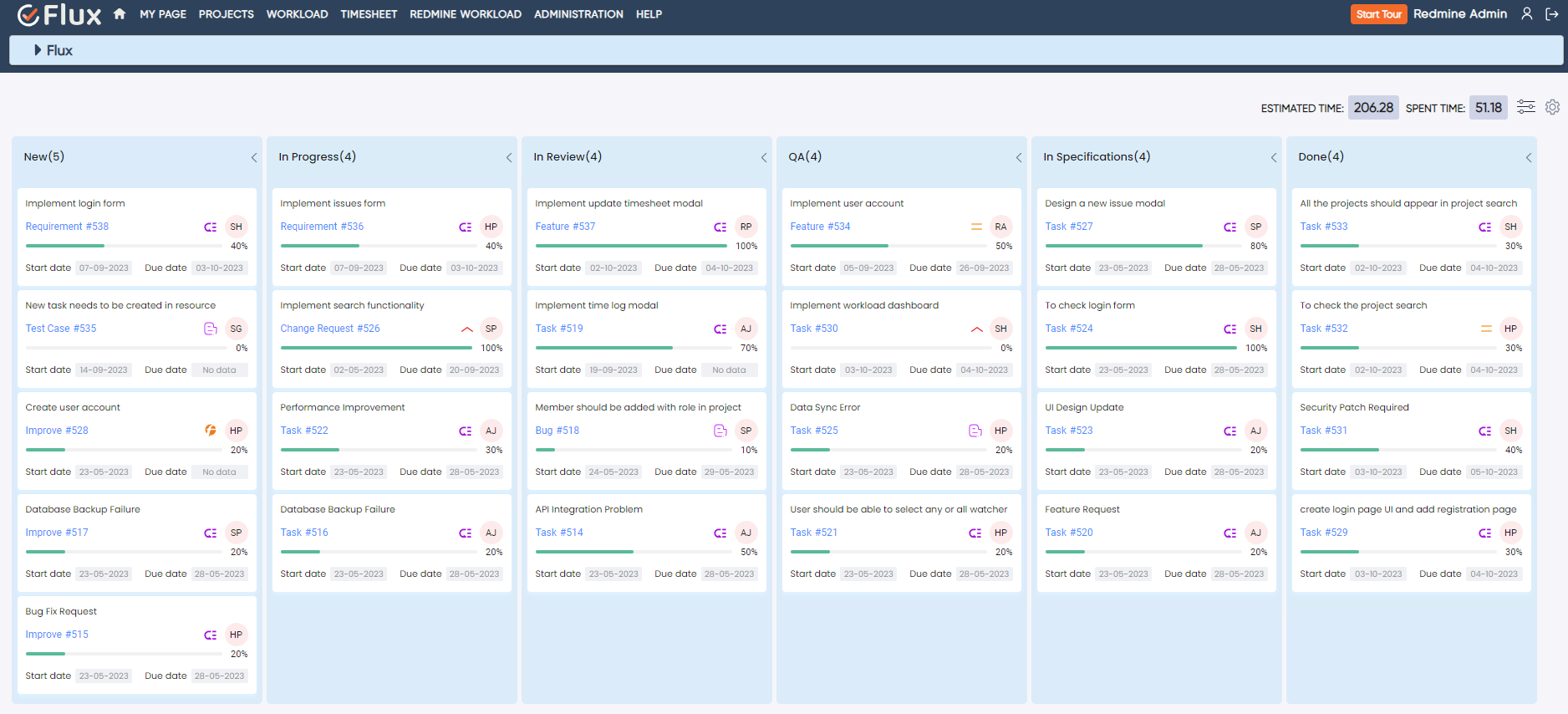Click the SG assignee avatar on Test Case #535
The image size is (1568, 714).
(x=237, y=329)
